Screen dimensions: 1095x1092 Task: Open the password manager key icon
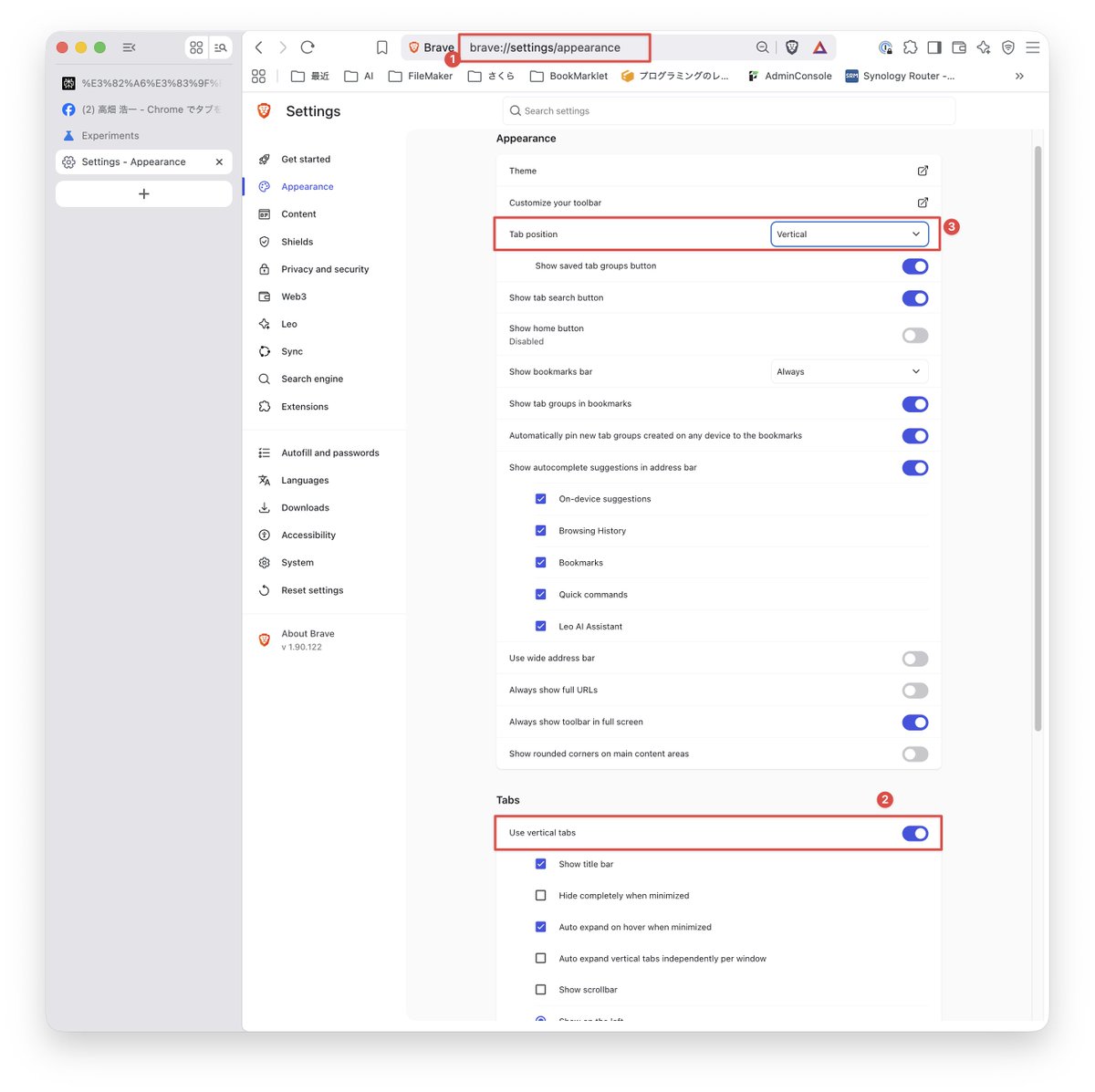coord(885,47)
